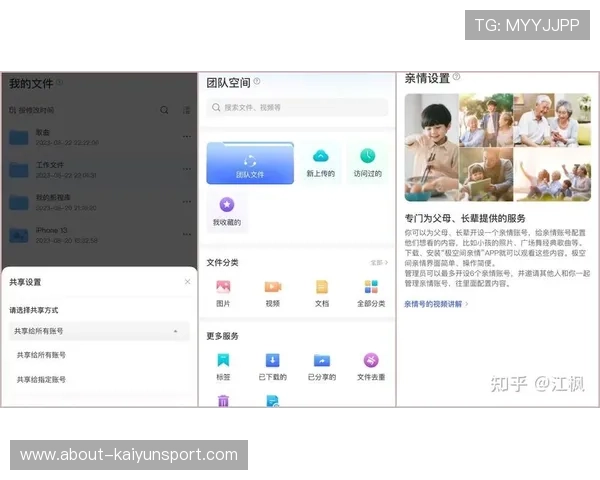Open the blue document icon beside trash
This screenshot has height=480, width=600.
tap(272, 401)
